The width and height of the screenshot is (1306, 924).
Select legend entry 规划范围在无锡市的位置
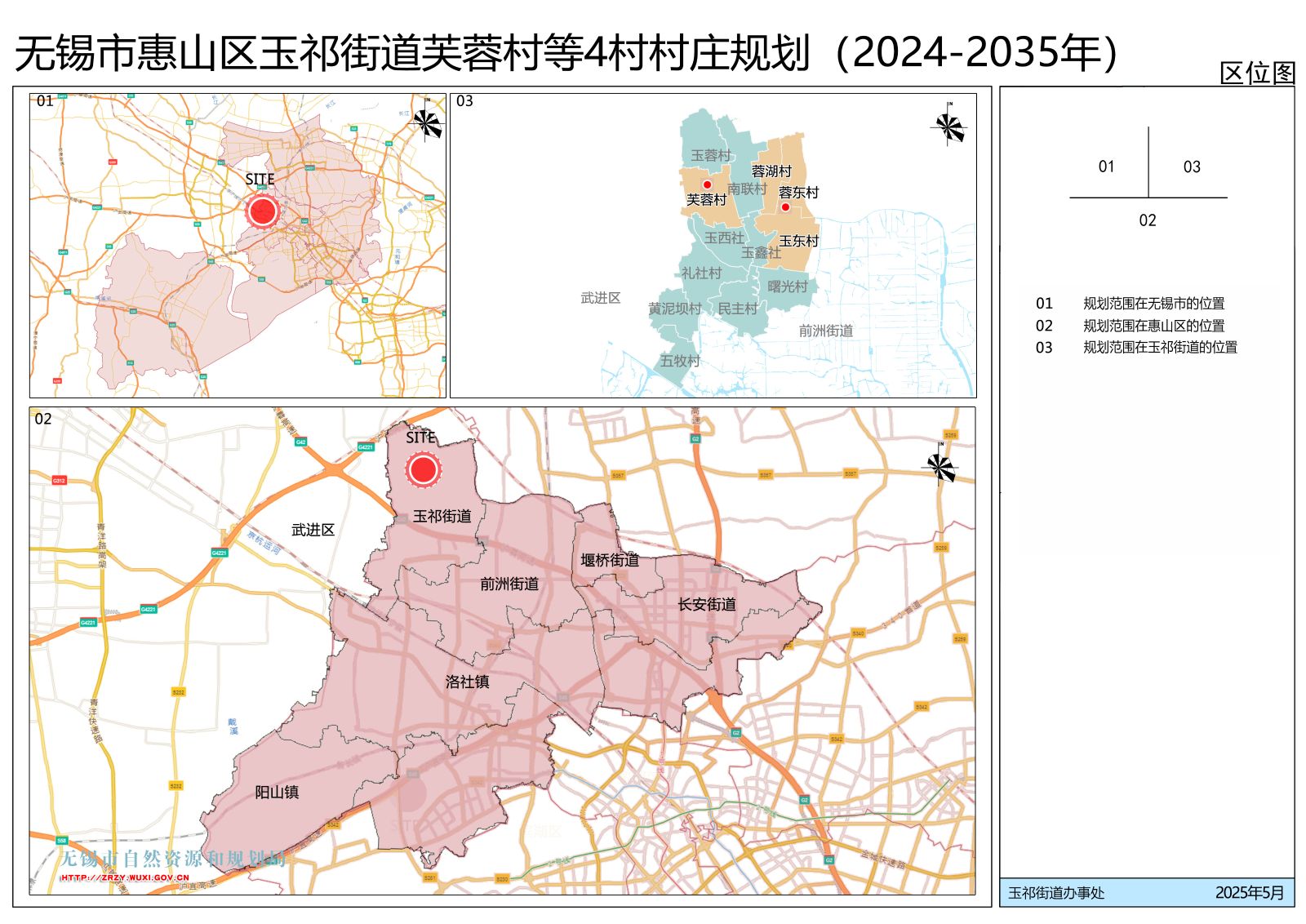pyautogui.click(x=1153, y=304)
